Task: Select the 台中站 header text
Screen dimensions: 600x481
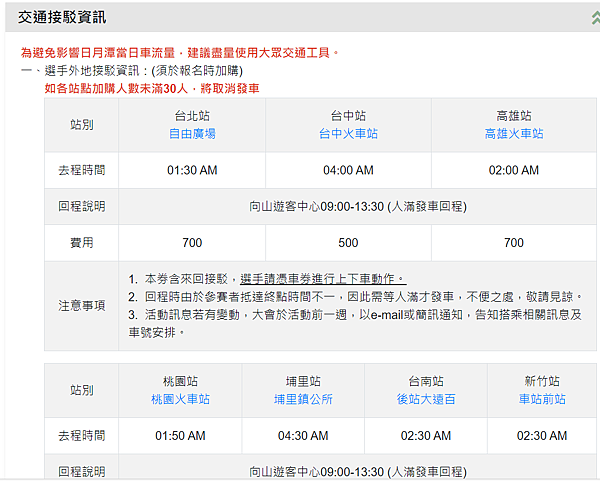Action: tap(348, 116)
